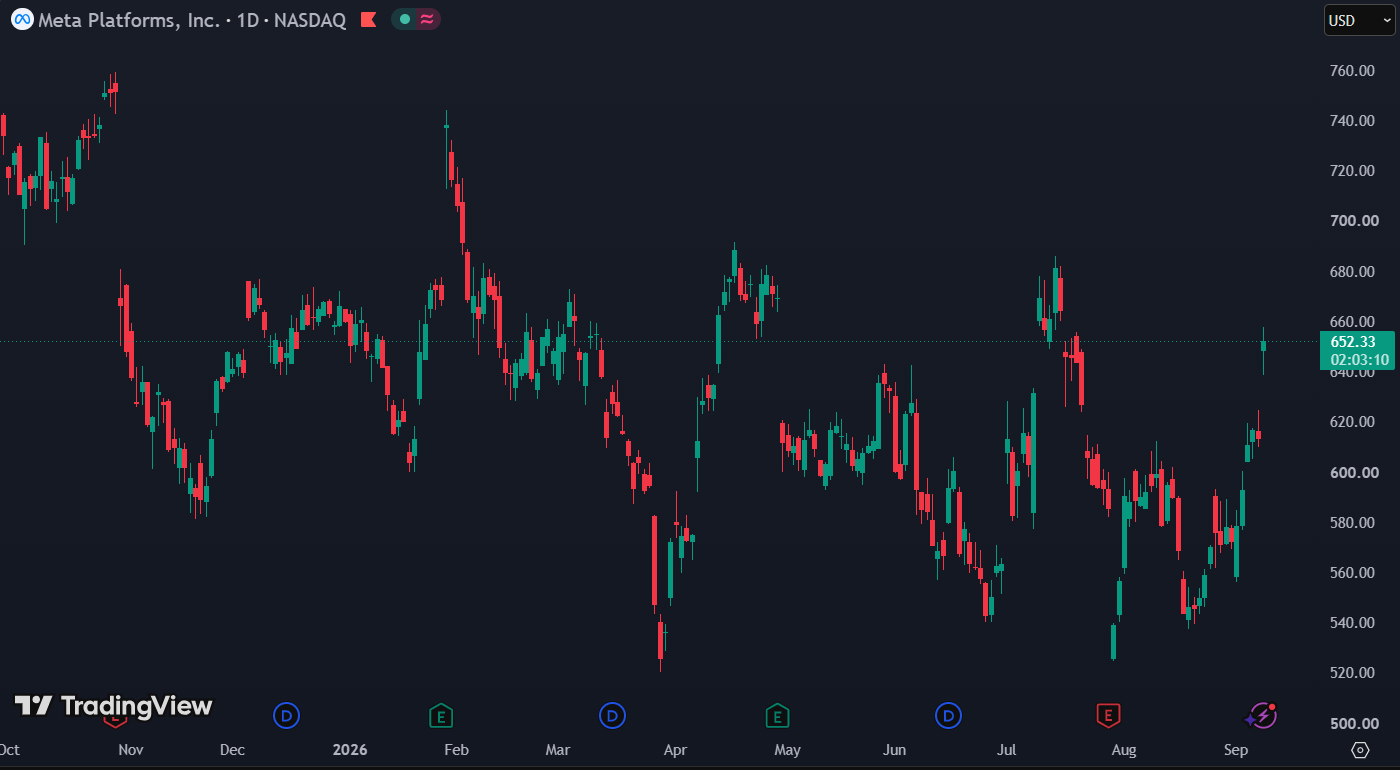Click the 540.00 price axis label

pyautogui.click(x=1355, y=623)
